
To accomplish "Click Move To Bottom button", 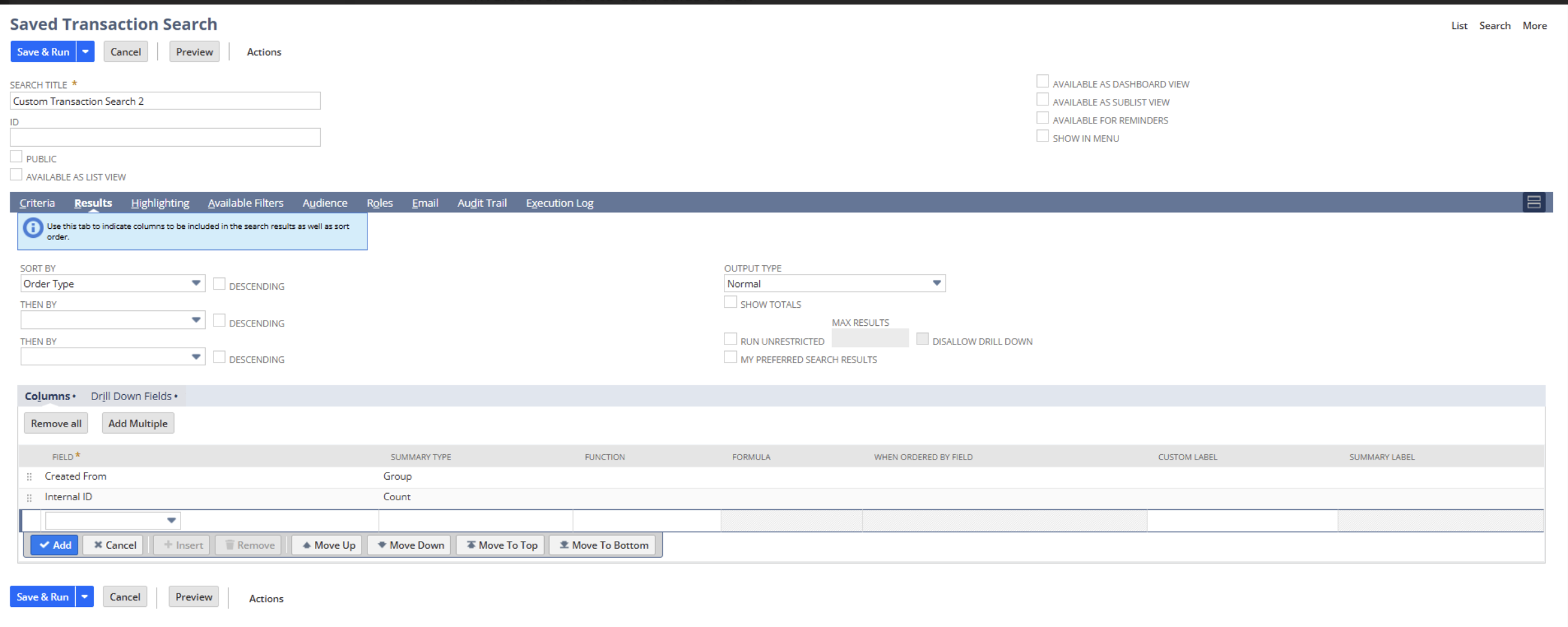I will (x=603, y=545).
